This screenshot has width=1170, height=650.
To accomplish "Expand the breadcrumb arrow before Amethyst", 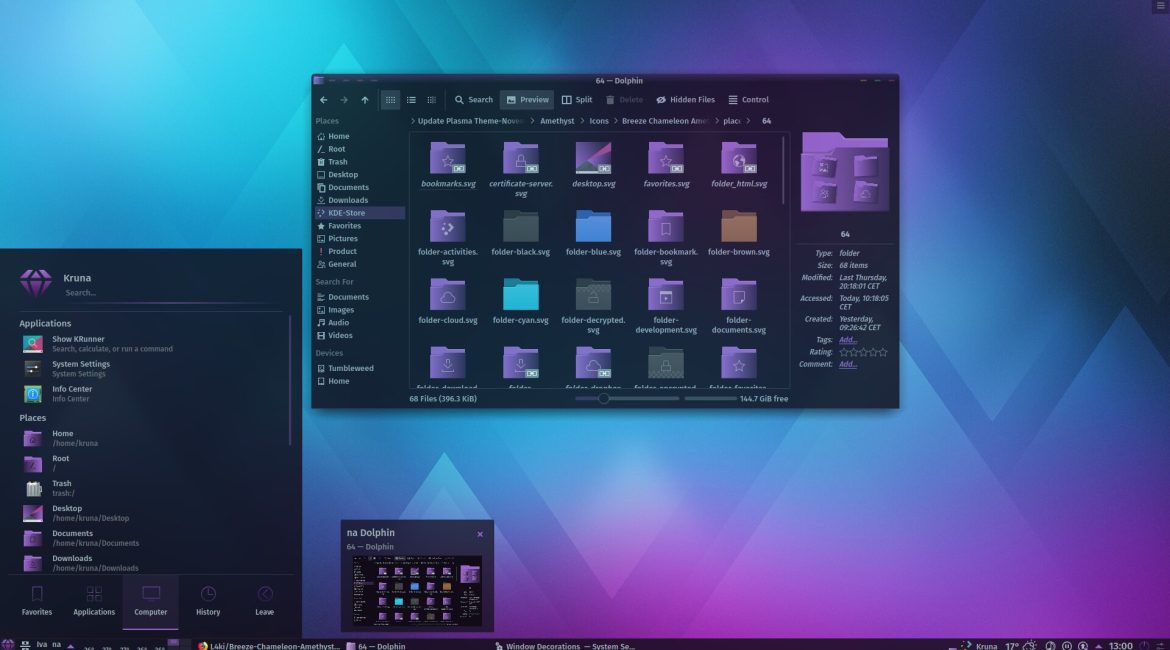I will click(x=531, y=121).
